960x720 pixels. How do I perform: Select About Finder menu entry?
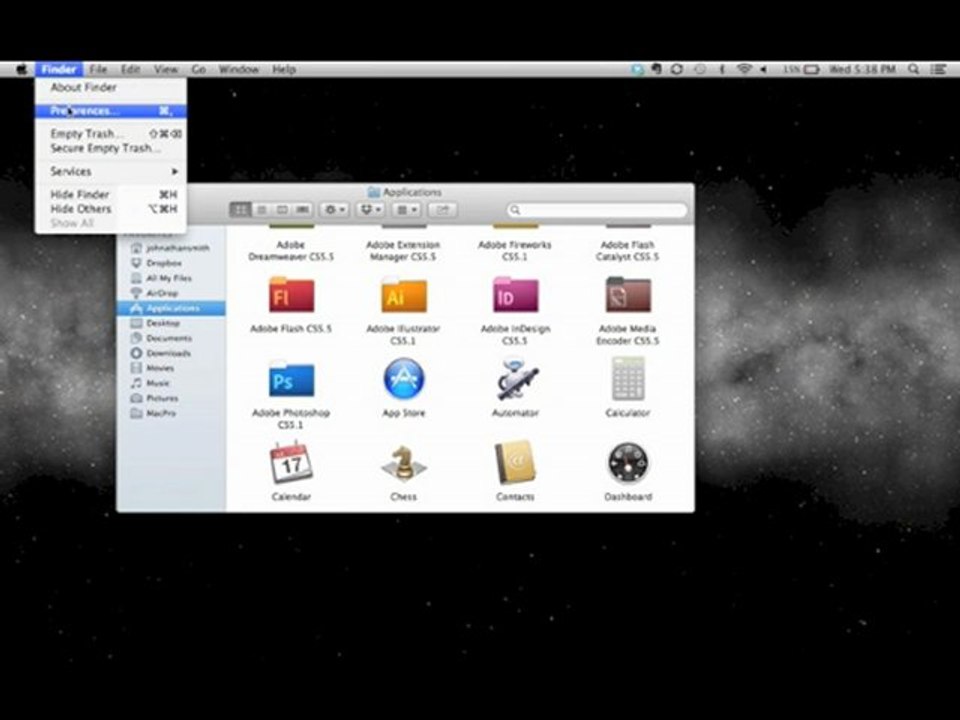click(x=111, y=88)
